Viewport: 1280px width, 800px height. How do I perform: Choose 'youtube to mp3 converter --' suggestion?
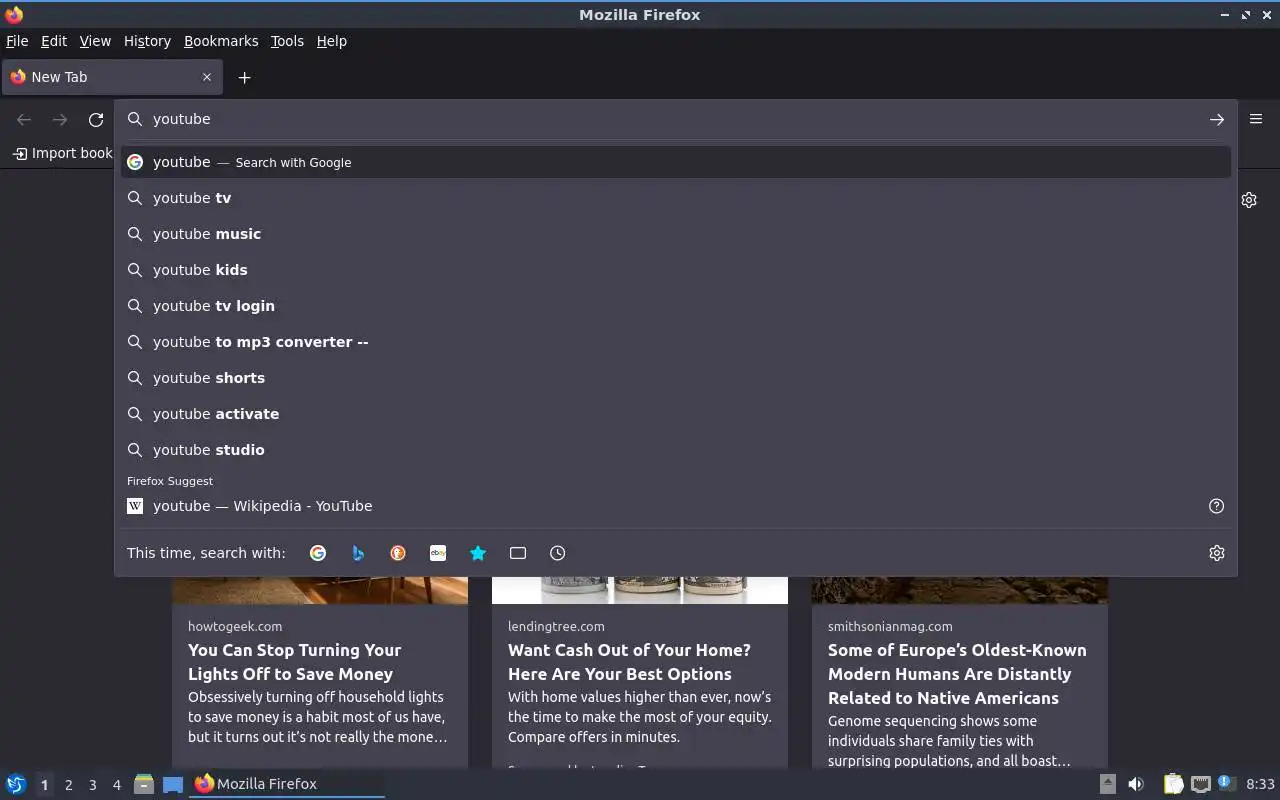(676, 342)
